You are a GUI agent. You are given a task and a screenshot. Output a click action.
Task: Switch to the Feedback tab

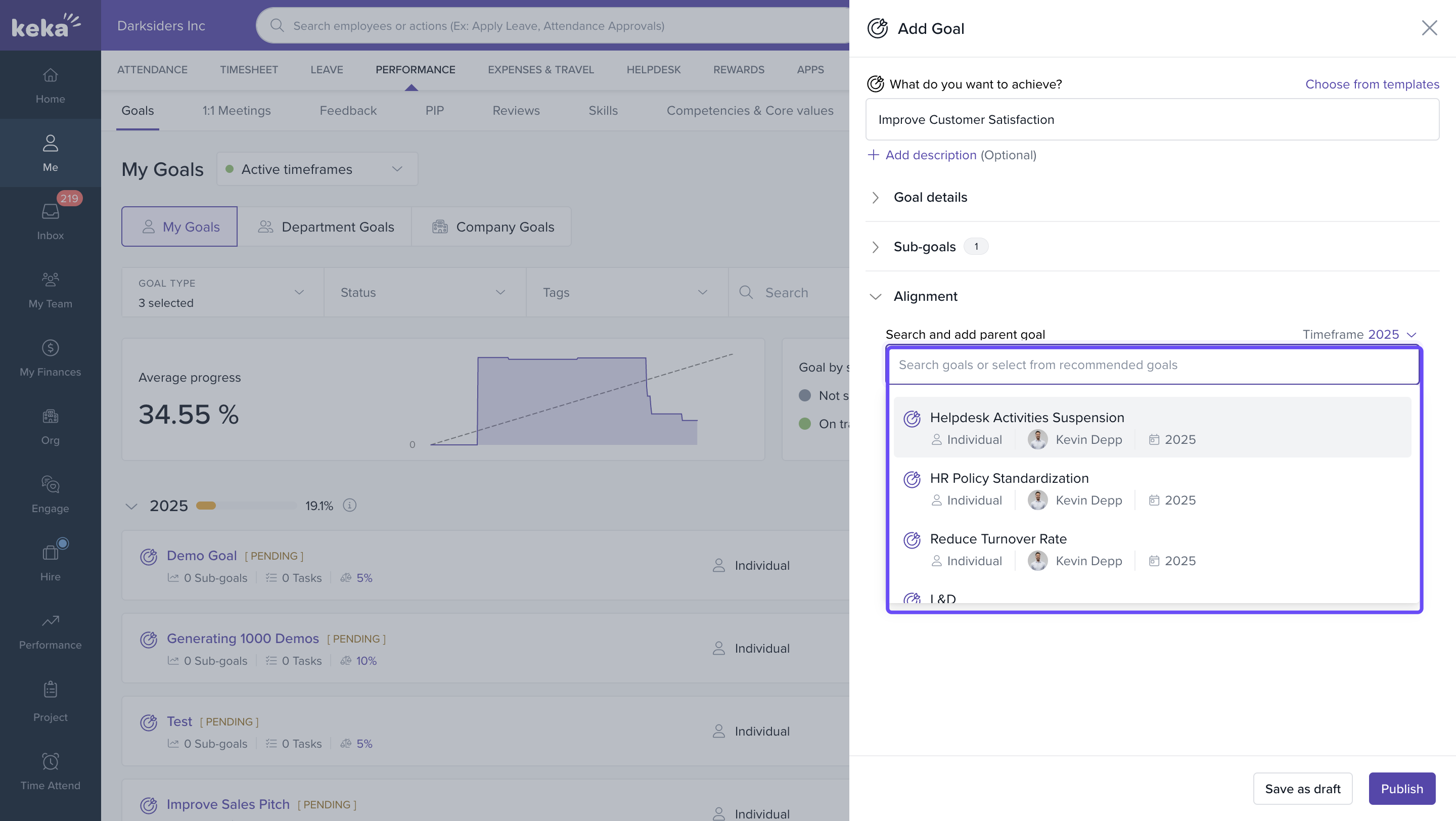(x=348, y=111)
